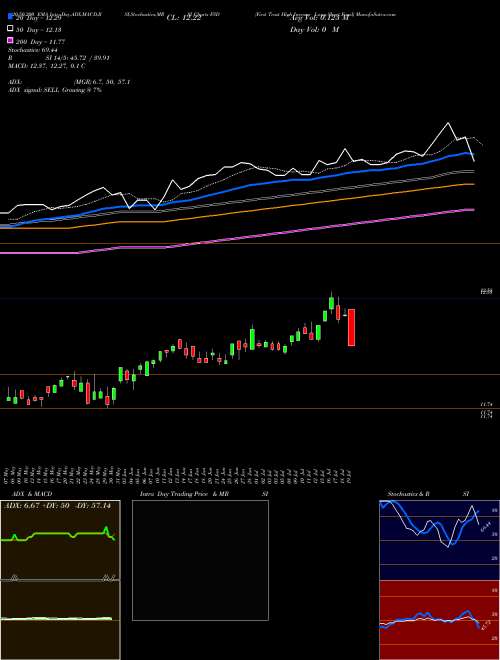Click the 'Avg Vol: 0.123 M' label
500x660 pixels.
(x=319, y=18)
